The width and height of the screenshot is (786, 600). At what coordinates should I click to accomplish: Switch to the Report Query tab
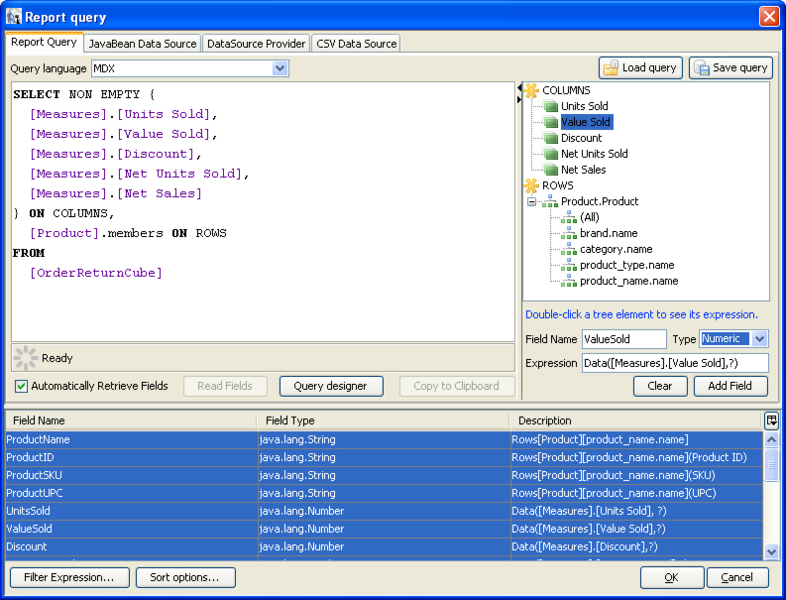(x=44, y=42)
